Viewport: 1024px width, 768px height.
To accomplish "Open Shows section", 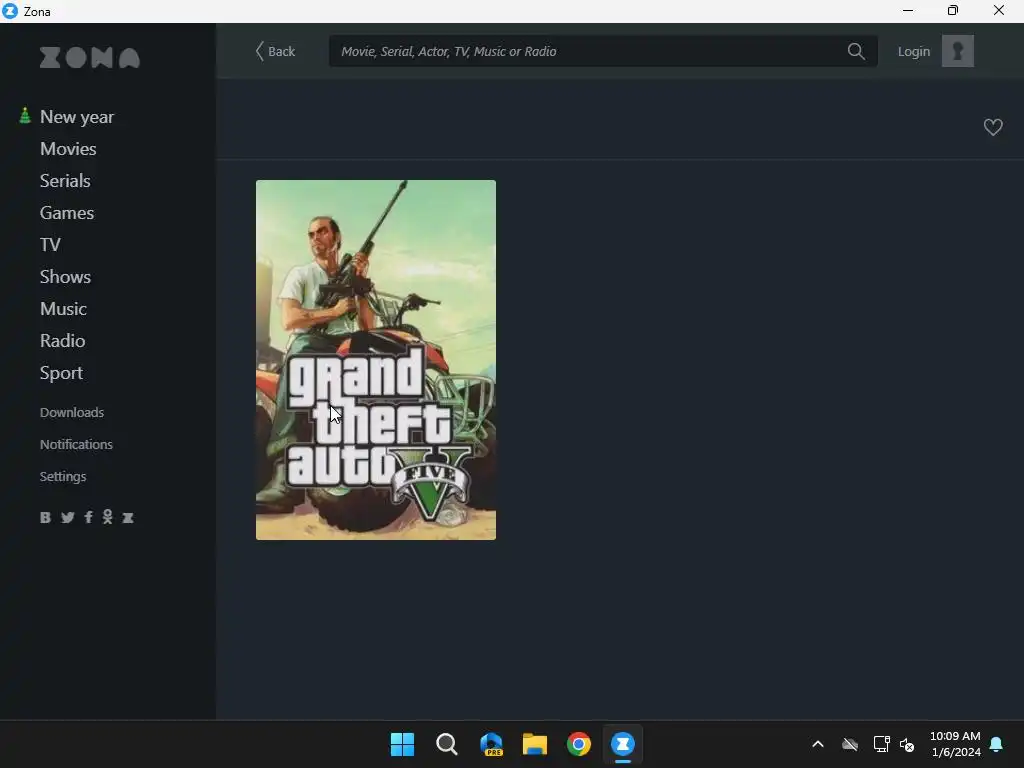I will [x=65, y=277].
